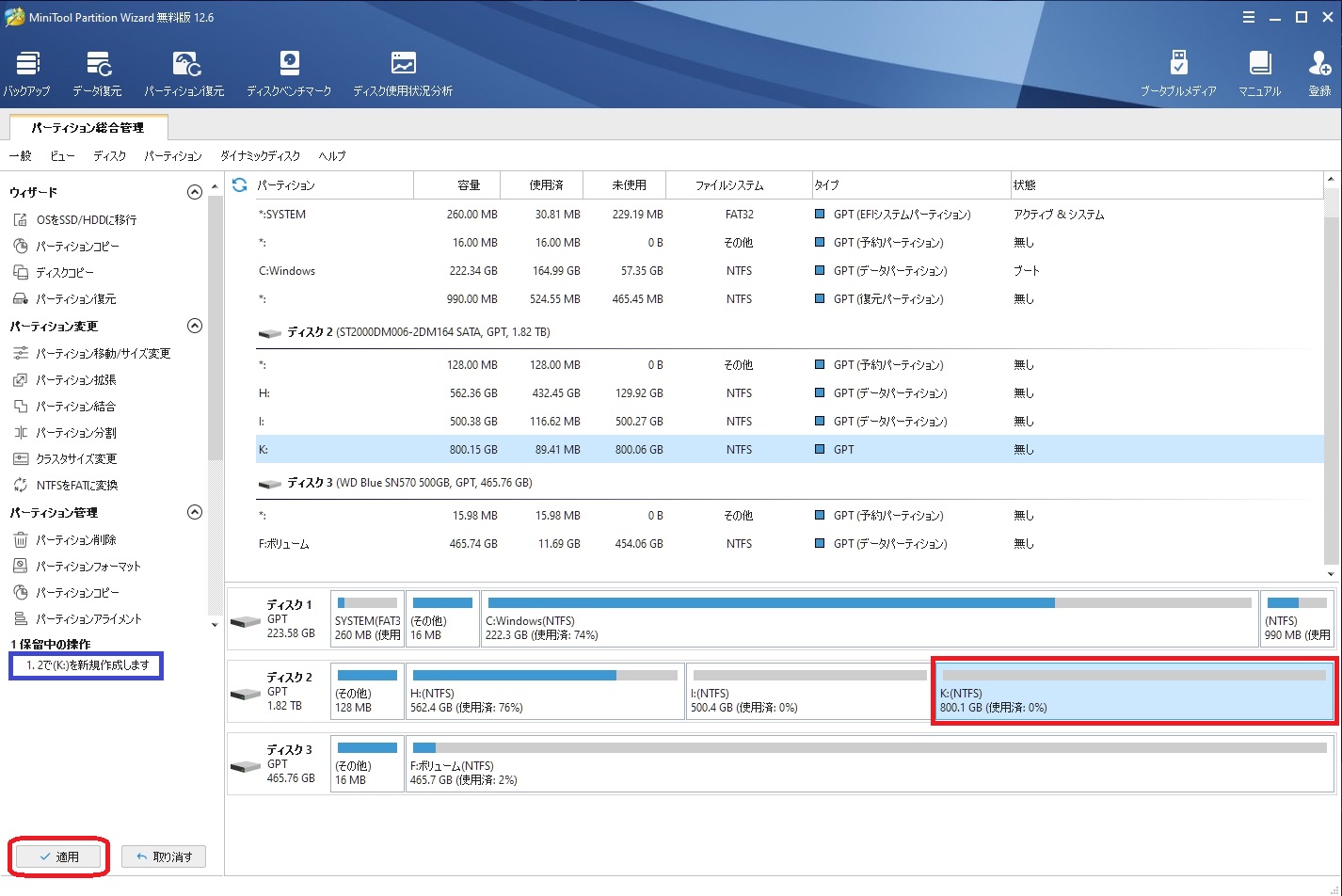
Task: Open the 一般 menu
Action: (x=20, y=155)
